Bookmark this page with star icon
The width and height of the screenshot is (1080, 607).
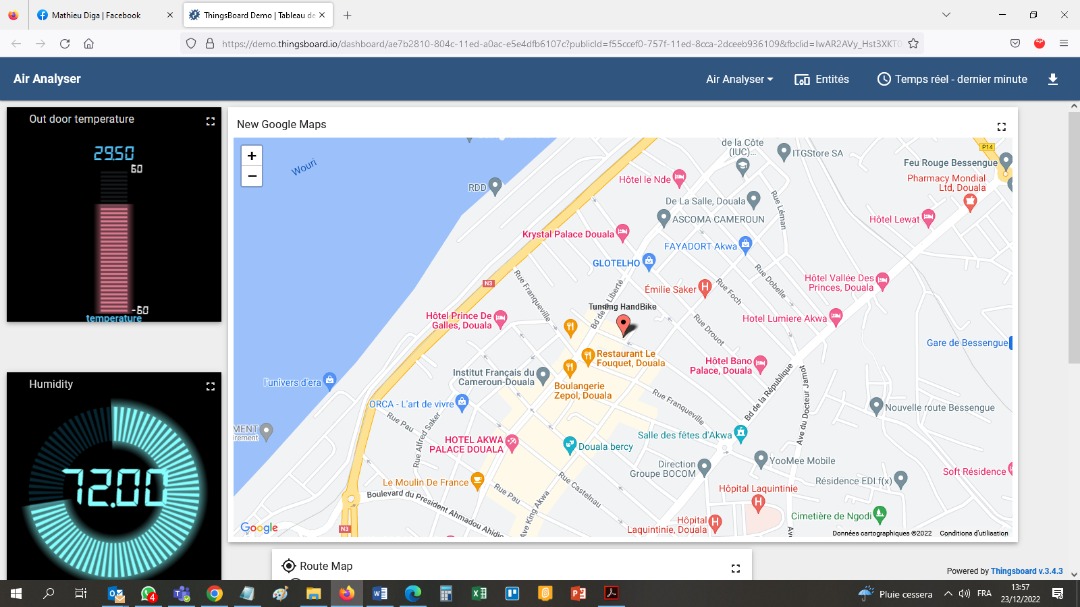click(913, 43)
